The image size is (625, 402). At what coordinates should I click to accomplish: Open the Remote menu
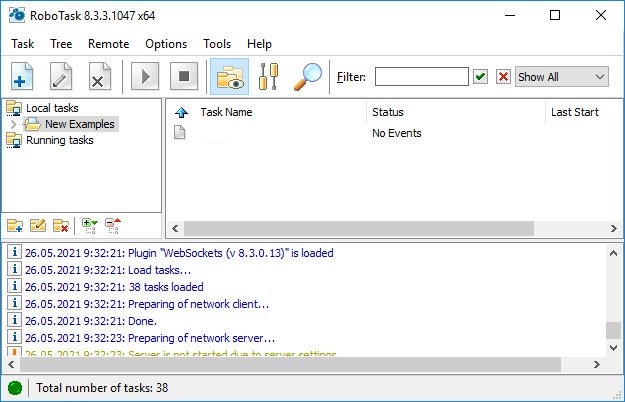(x=108, y=44)
